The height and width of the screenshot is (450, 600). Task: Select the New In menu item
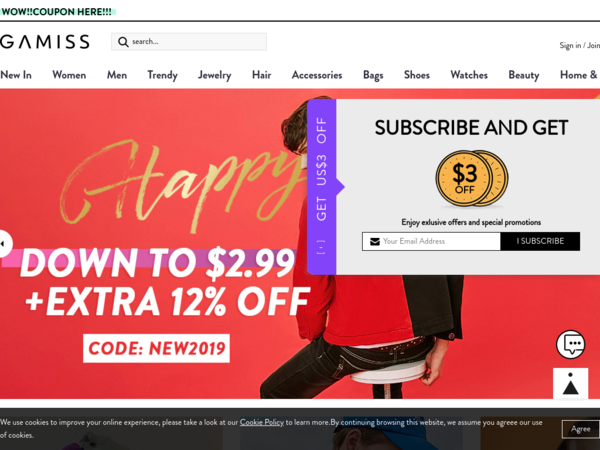coord(16,75)
